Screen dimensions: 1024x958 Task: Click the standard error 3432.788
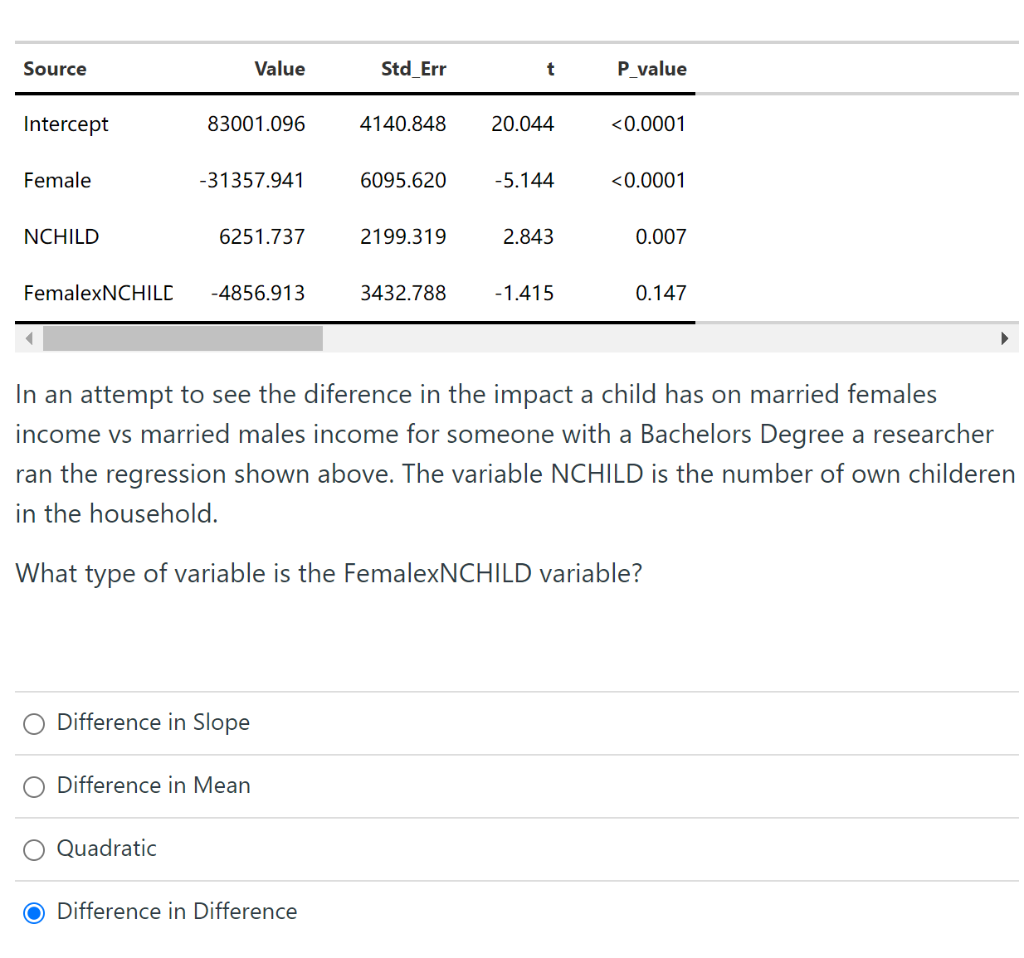point(403,293)
